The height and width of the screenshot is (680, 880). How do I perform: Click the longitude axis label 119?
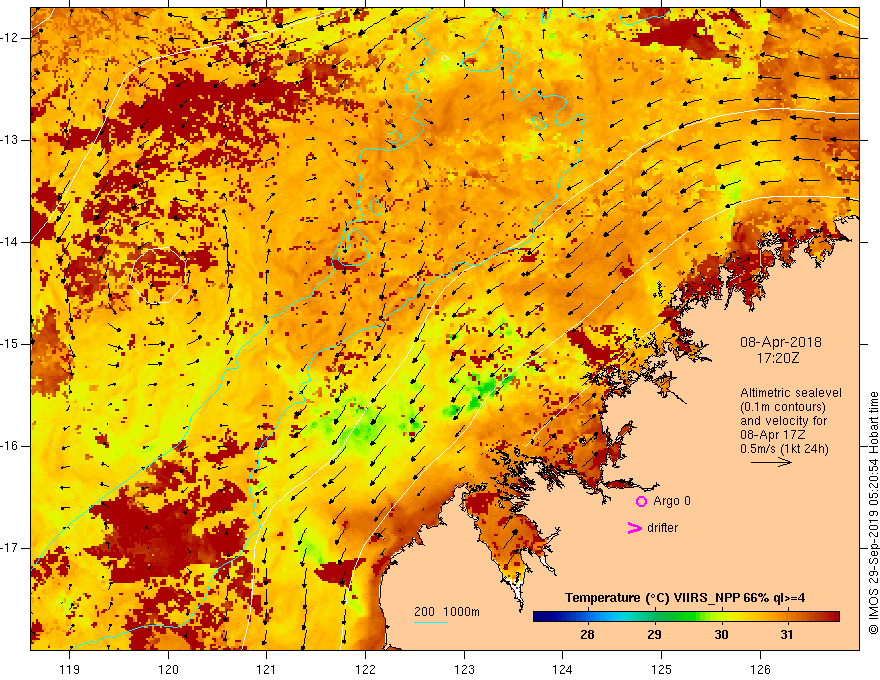(x=70, y=669)
